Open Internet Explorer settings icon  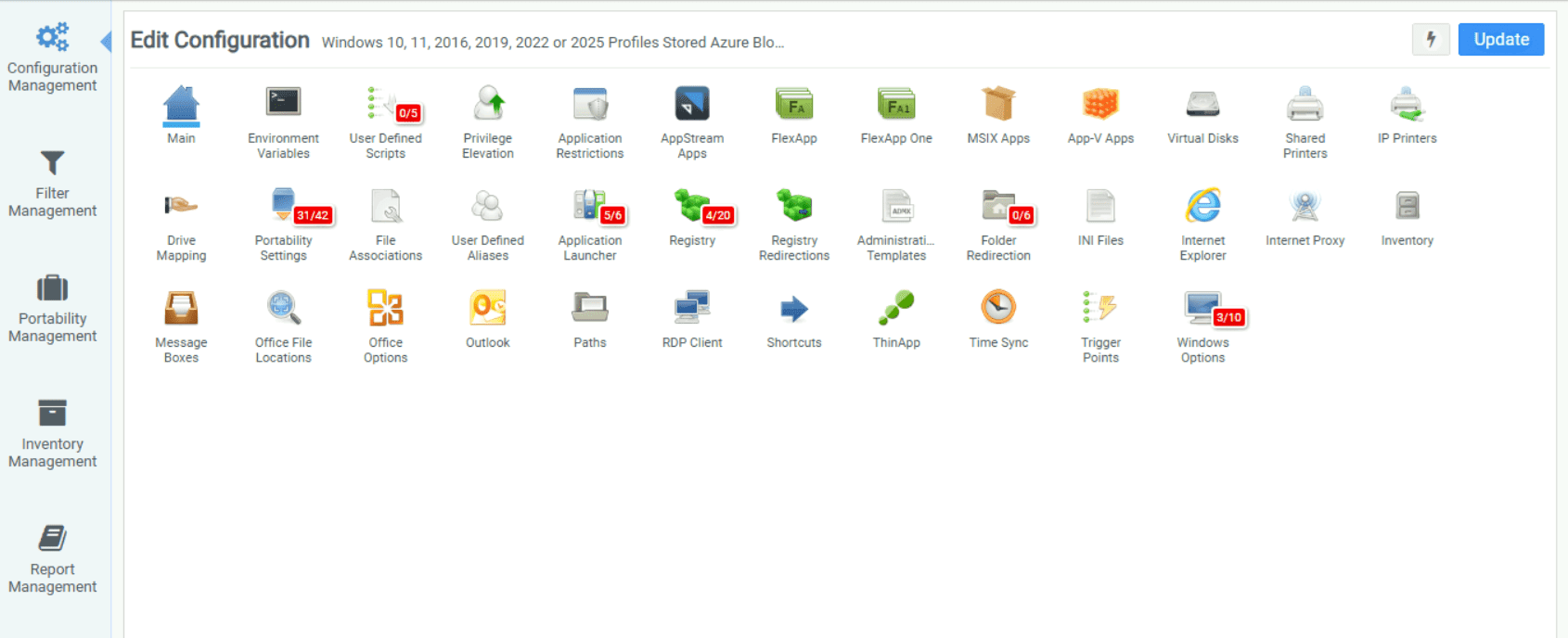1202,206
